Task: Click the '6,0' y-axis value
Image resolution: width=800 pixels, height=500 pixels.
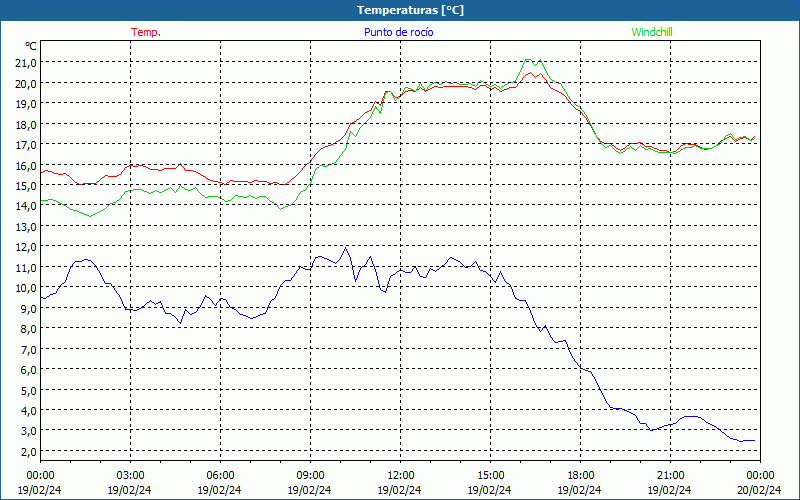Action: pos(28,370)
